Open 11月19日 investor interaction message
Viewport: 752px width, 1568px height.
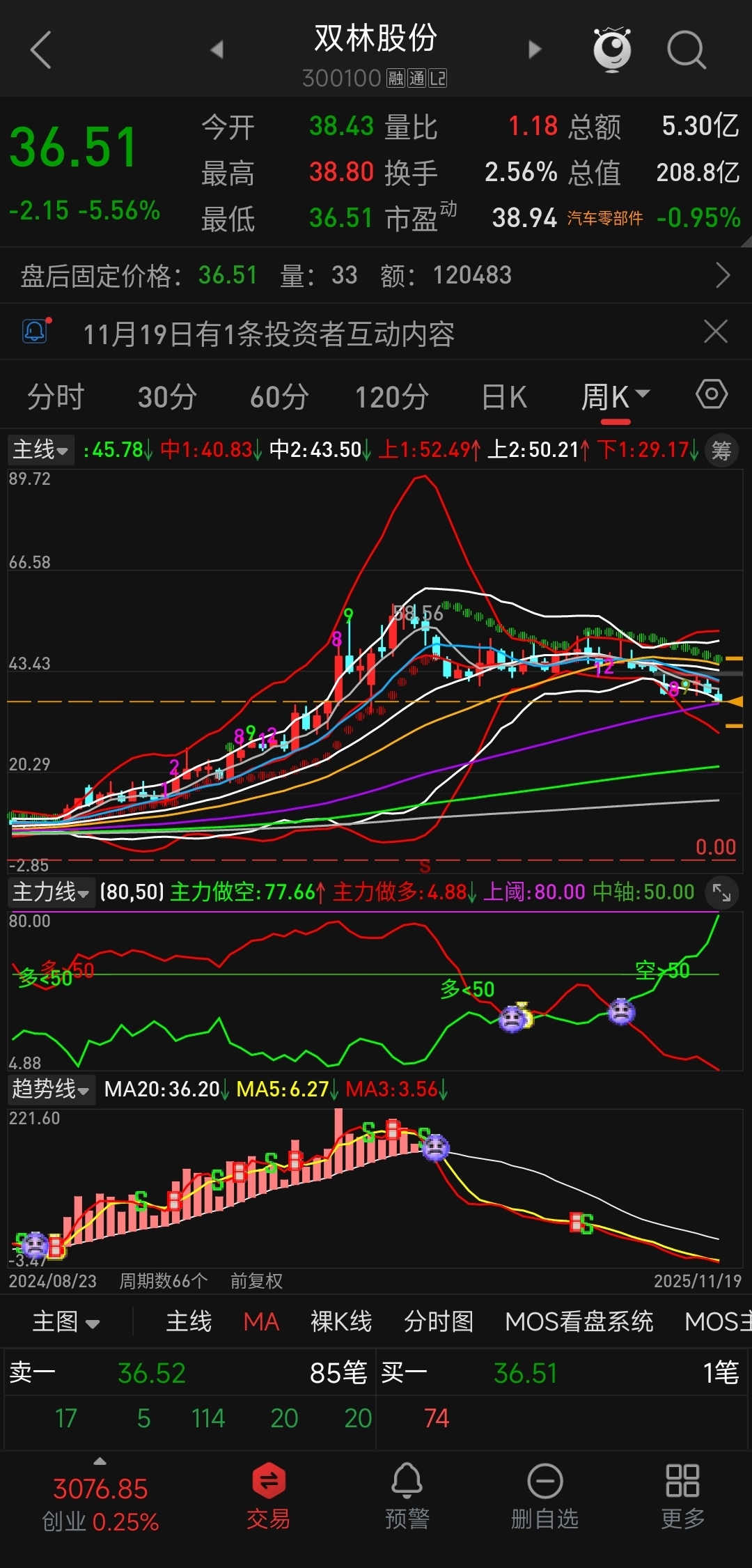pyautogui.click(x=269, y=334)
